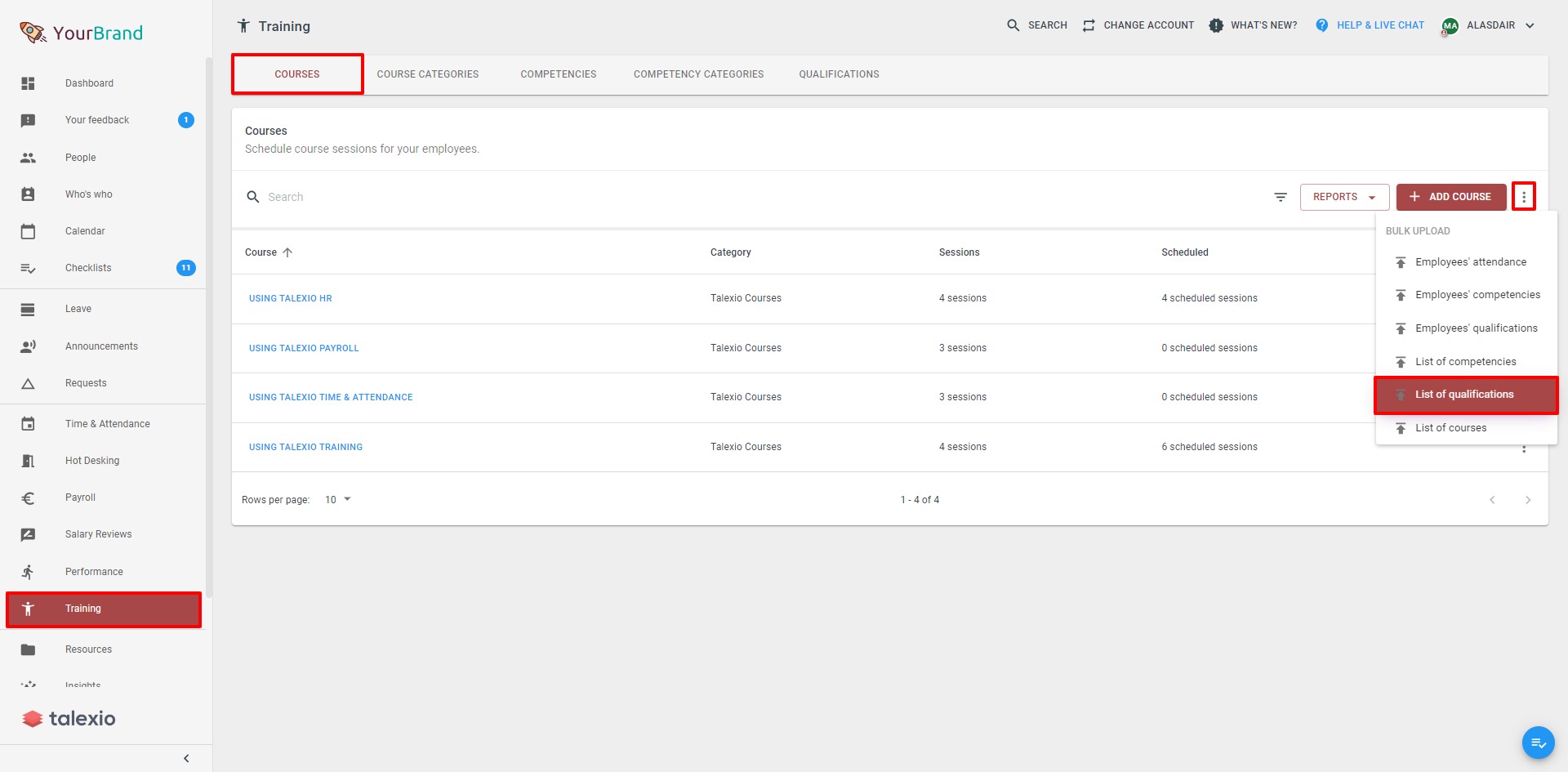The image size is (1568, 772).
Task: Click the filter list icon
Action: click(x=1281, y=197)
